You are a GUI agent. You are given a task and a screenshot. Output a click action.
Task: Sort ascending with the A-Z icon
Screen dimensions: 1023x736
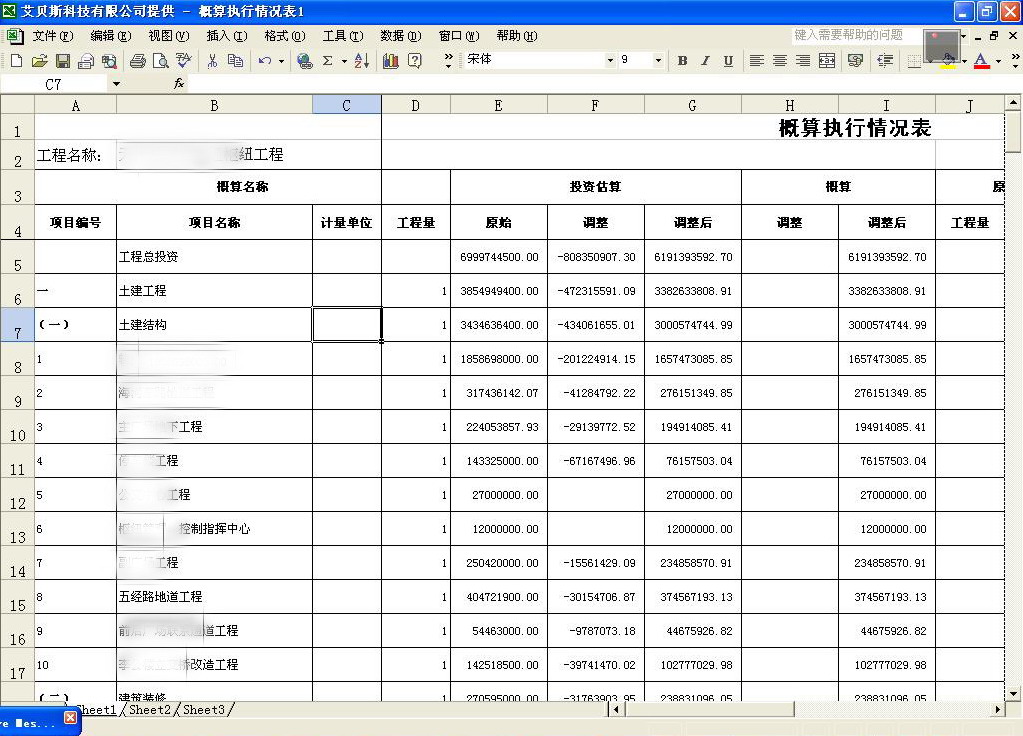coord(361,61)
